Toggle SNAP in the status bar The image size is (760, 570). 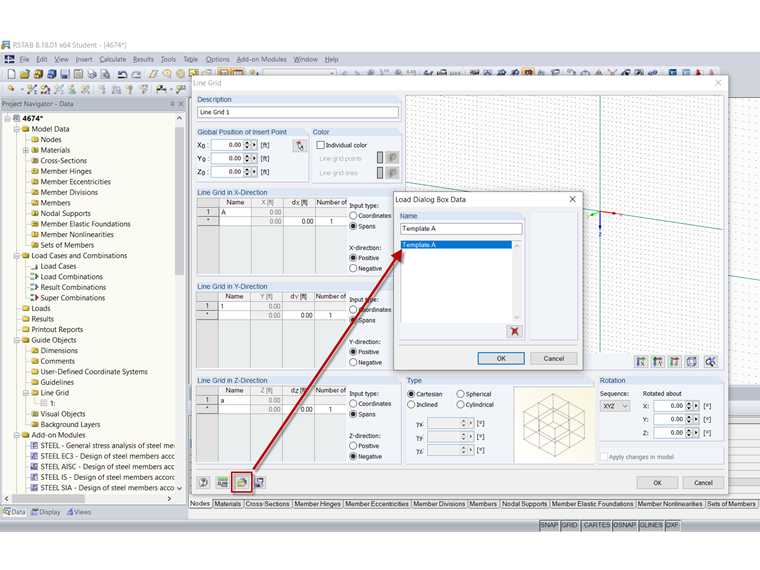tap(549, 525)
